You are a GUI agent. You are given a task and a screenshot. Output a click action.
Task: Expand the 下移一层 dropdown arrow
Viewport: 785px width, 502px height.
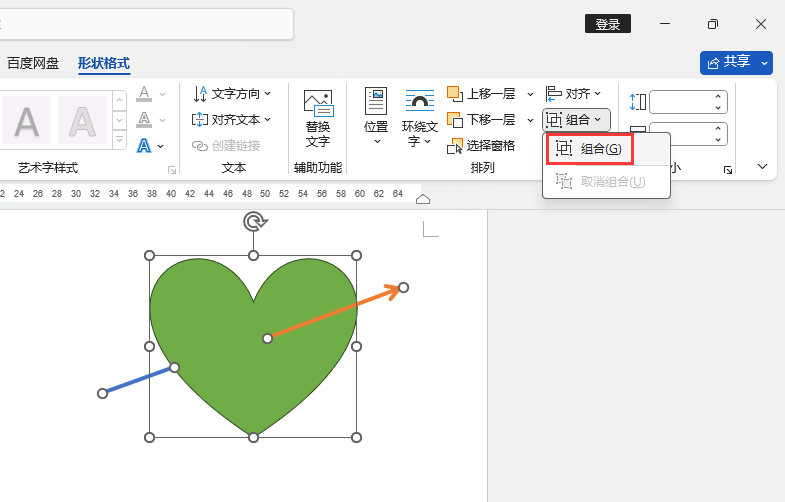pos(530,120)
